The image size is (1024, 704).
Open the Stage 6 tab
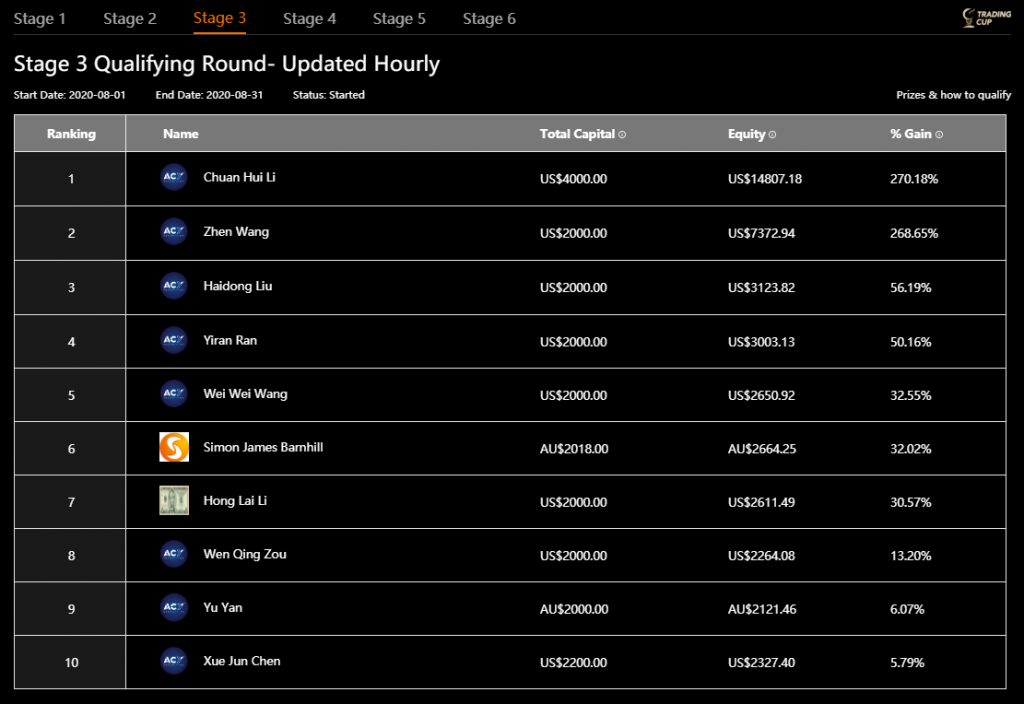pos(489,18)
